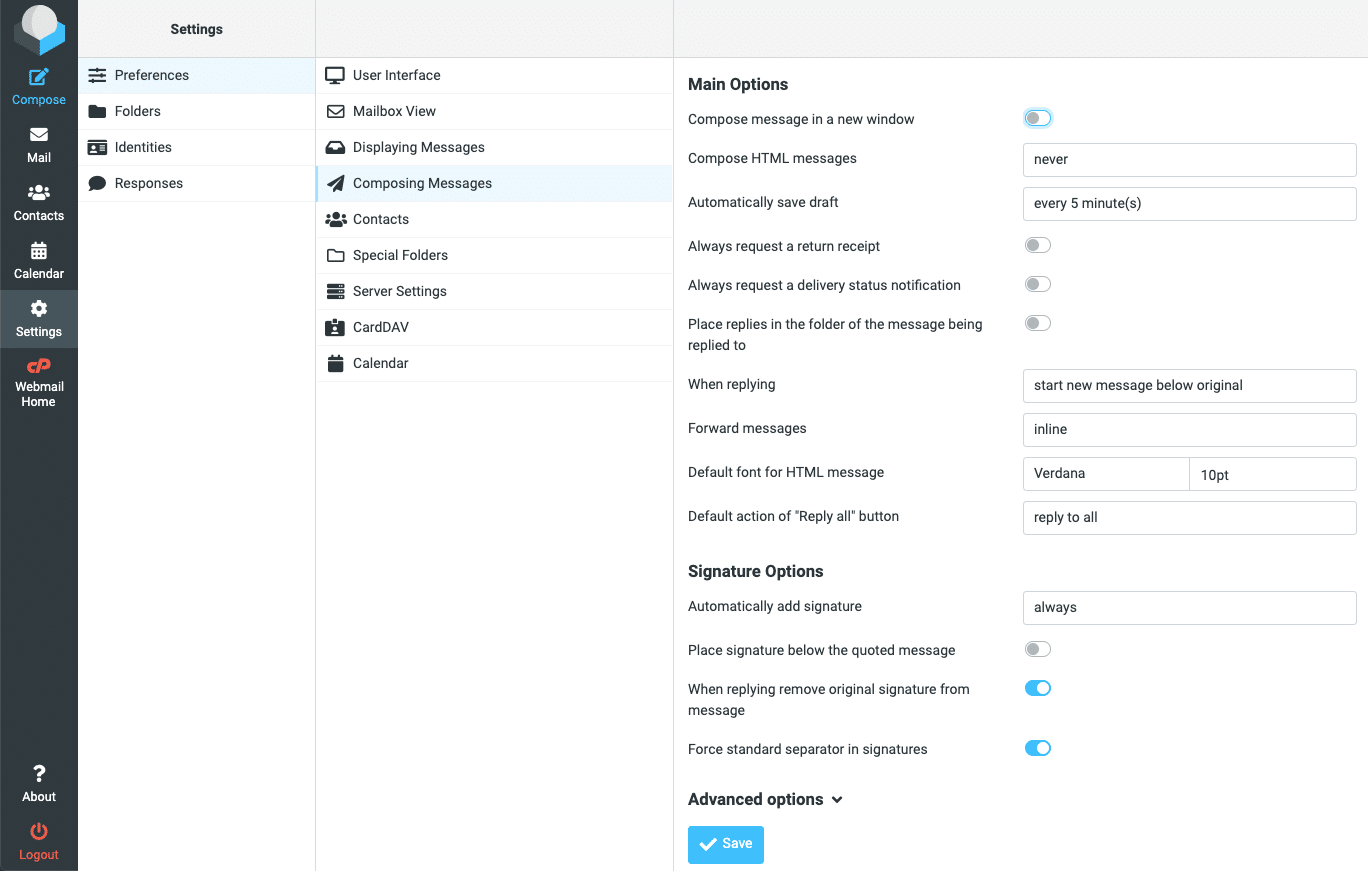Open the Identities settings

143,147
